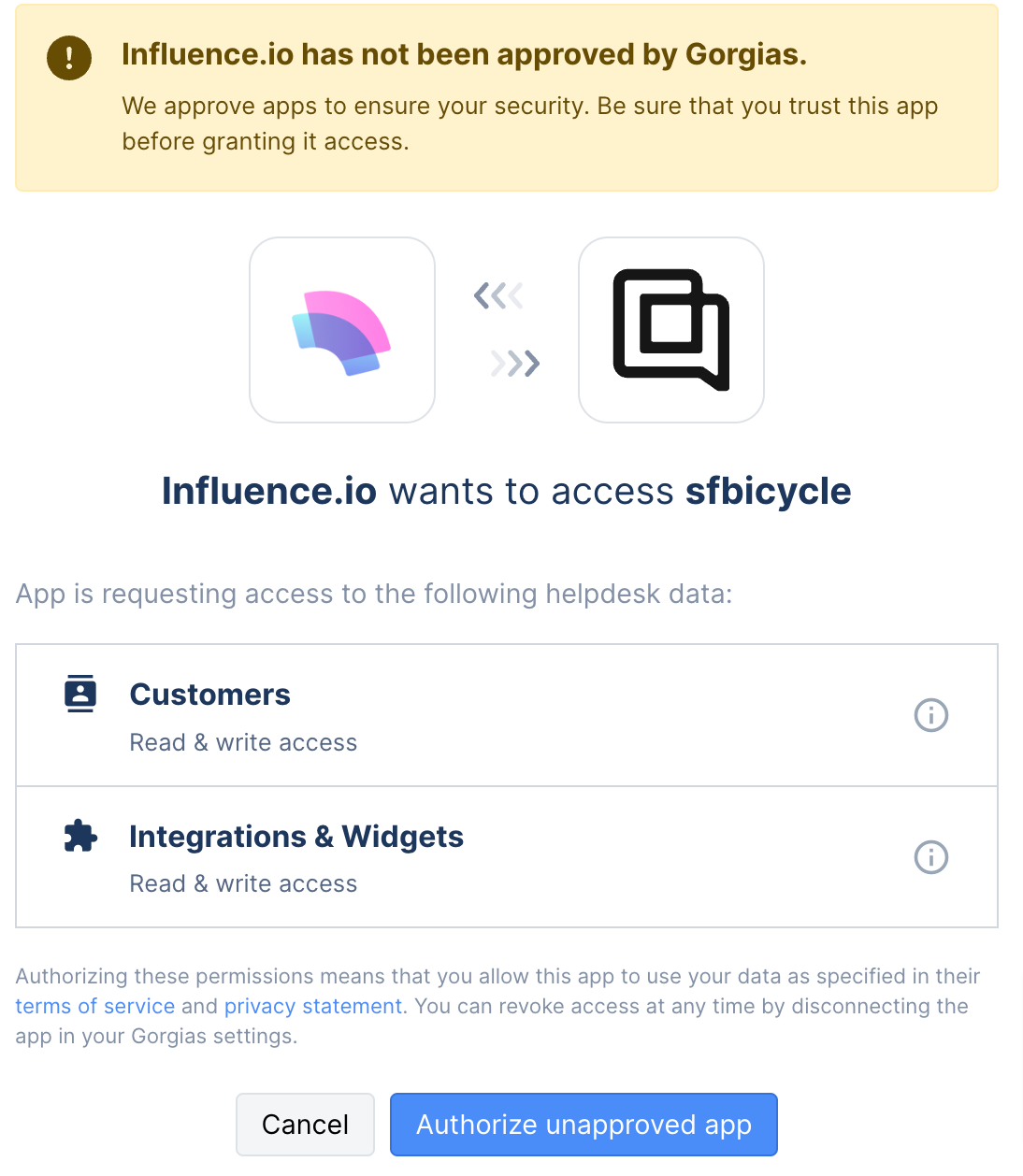Click the Integrations & Widgets puzzle icon

[x=80, y=836]
